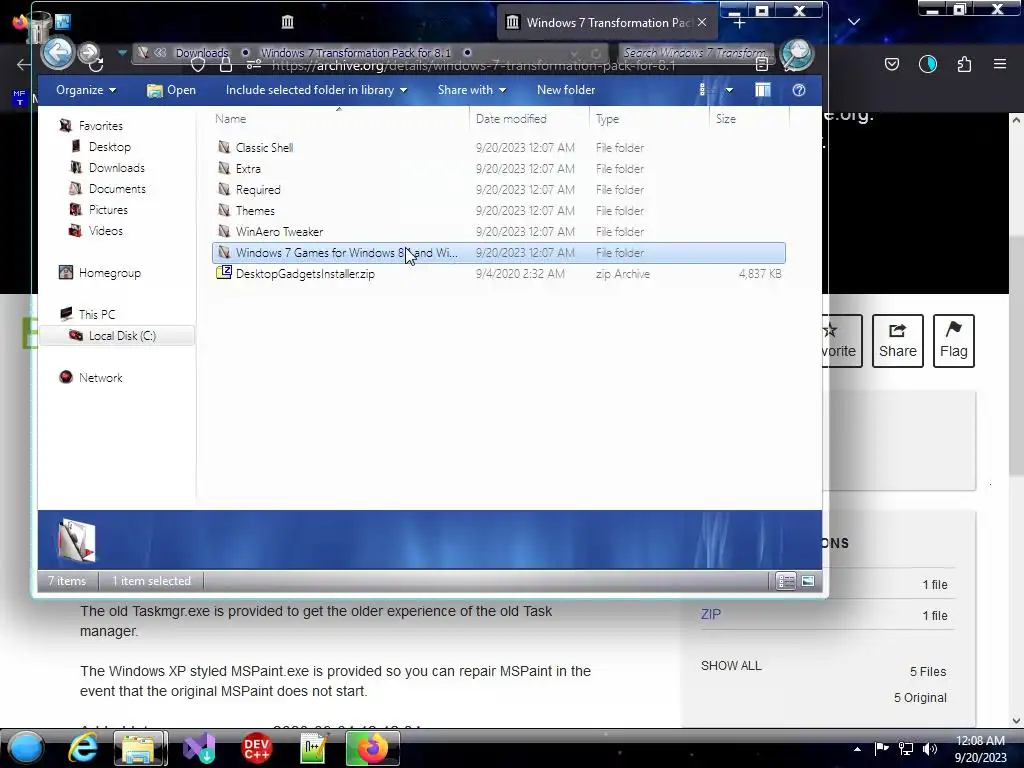
Task: Launch Dev-C++ from taskbar
Action: click(256, 748)
